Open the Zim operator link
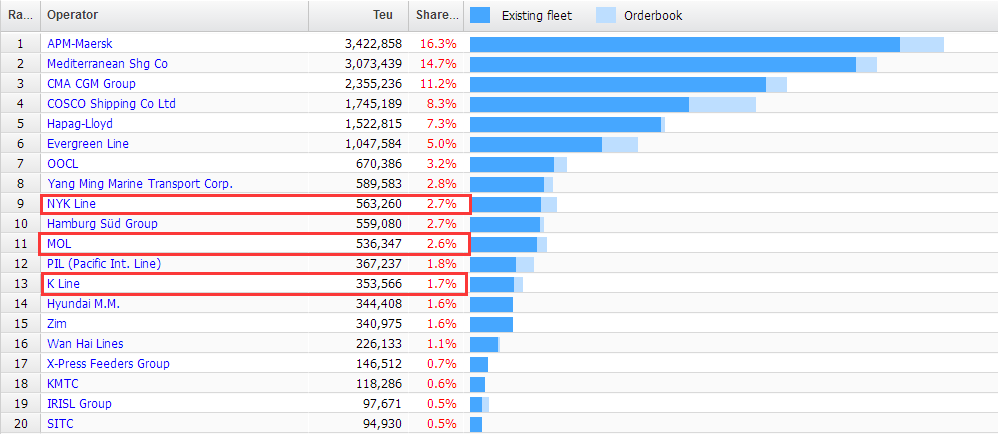 click(x=57, y=324)
